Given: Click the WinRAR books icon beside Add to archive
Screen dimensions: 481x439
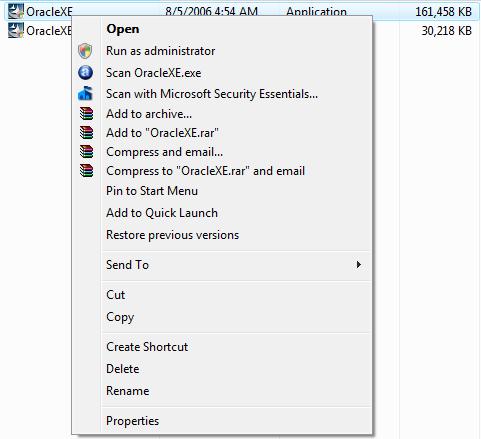Looking at the screenshot, I should [x=86, y=114].
